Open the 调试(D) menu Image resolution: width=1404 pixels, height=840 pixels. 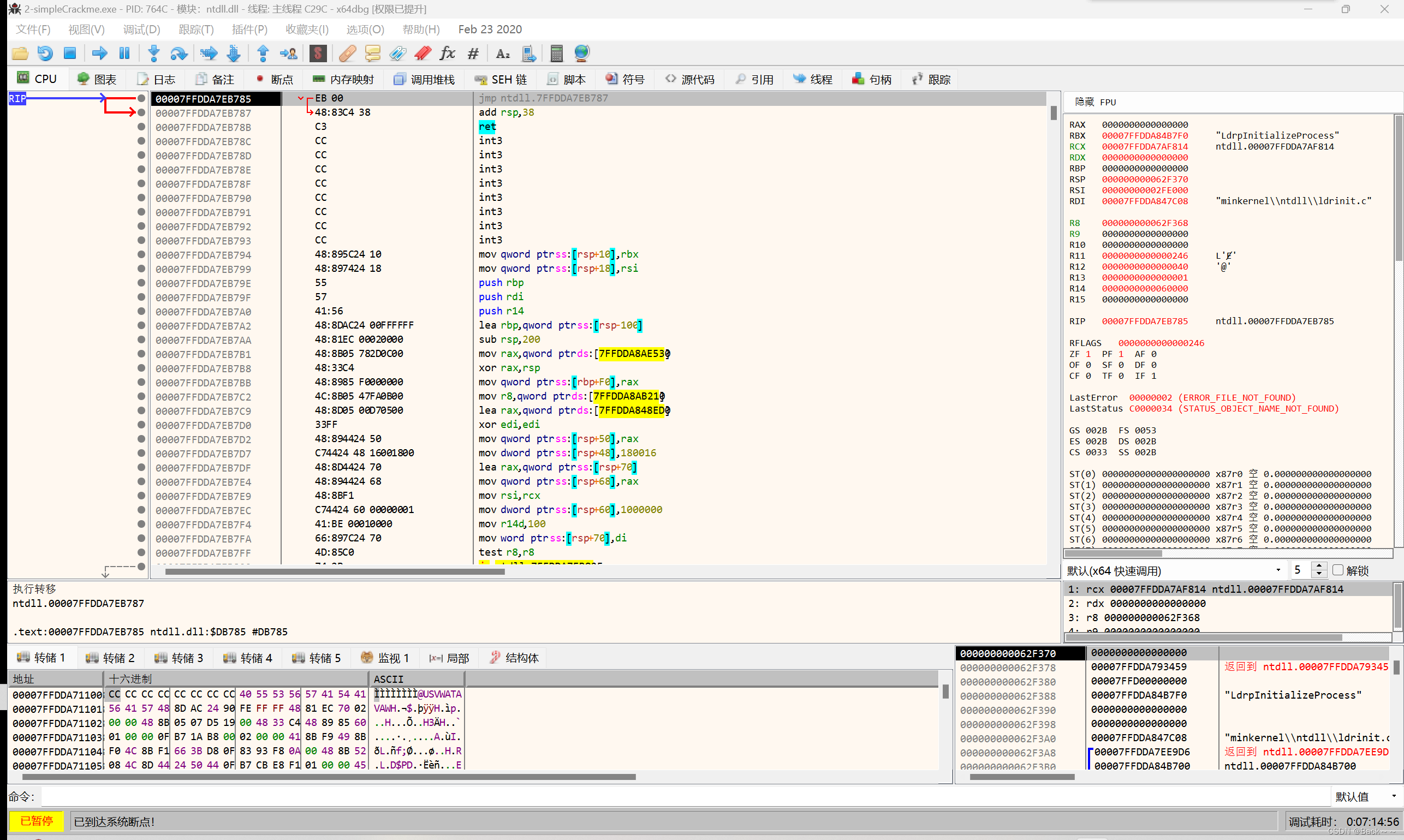coord(141,29)
